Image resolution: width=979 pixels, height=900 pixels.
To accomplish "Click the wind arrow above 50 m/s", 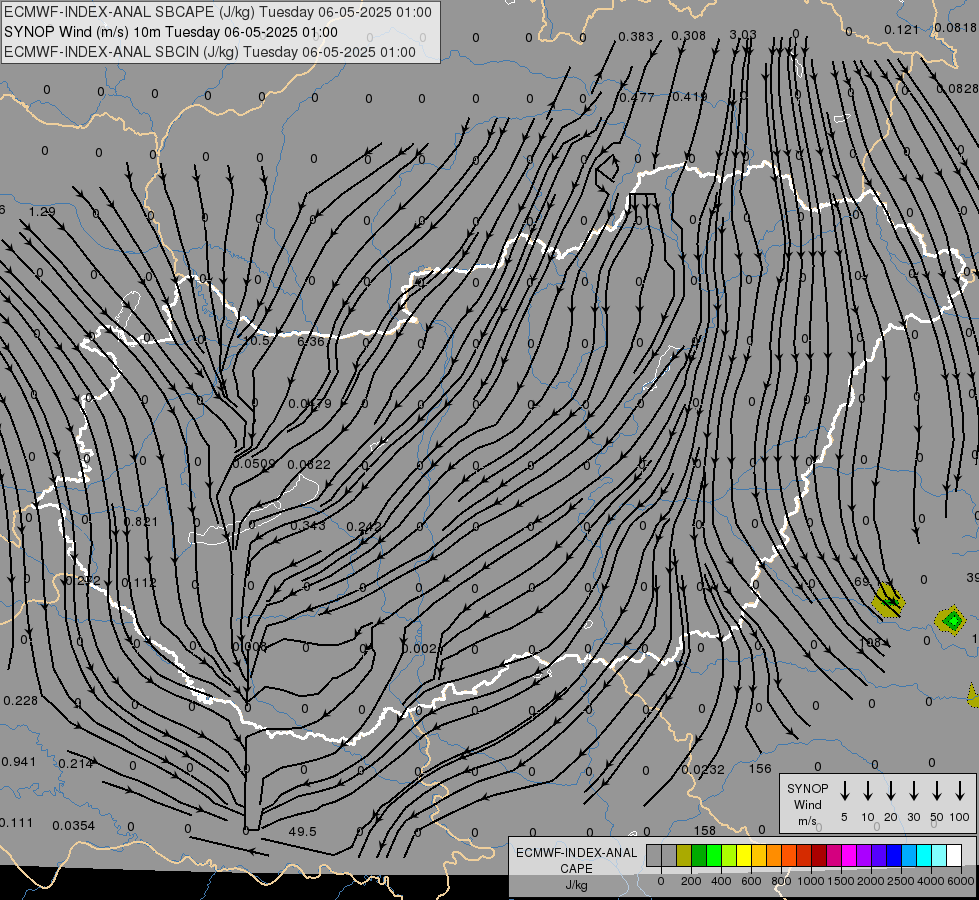I will coord(937,791).
